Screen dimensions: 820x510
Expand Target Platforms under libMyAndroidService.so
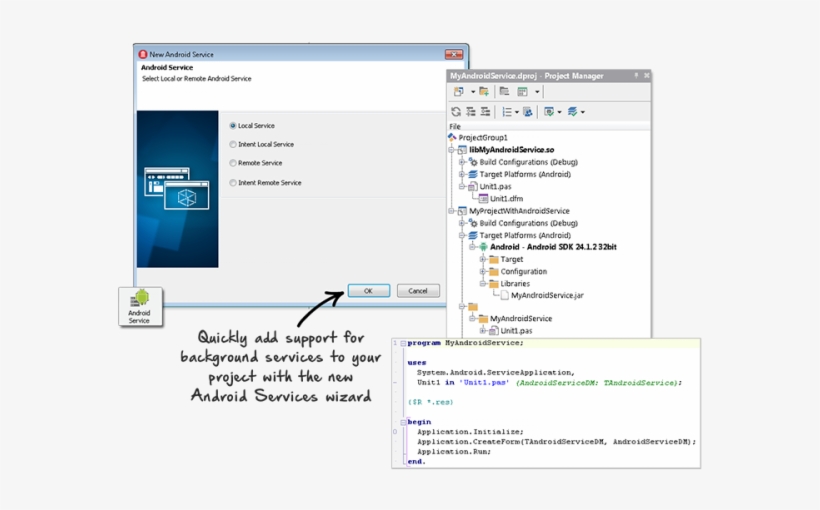pyautogui.click(x=462, y=174)
